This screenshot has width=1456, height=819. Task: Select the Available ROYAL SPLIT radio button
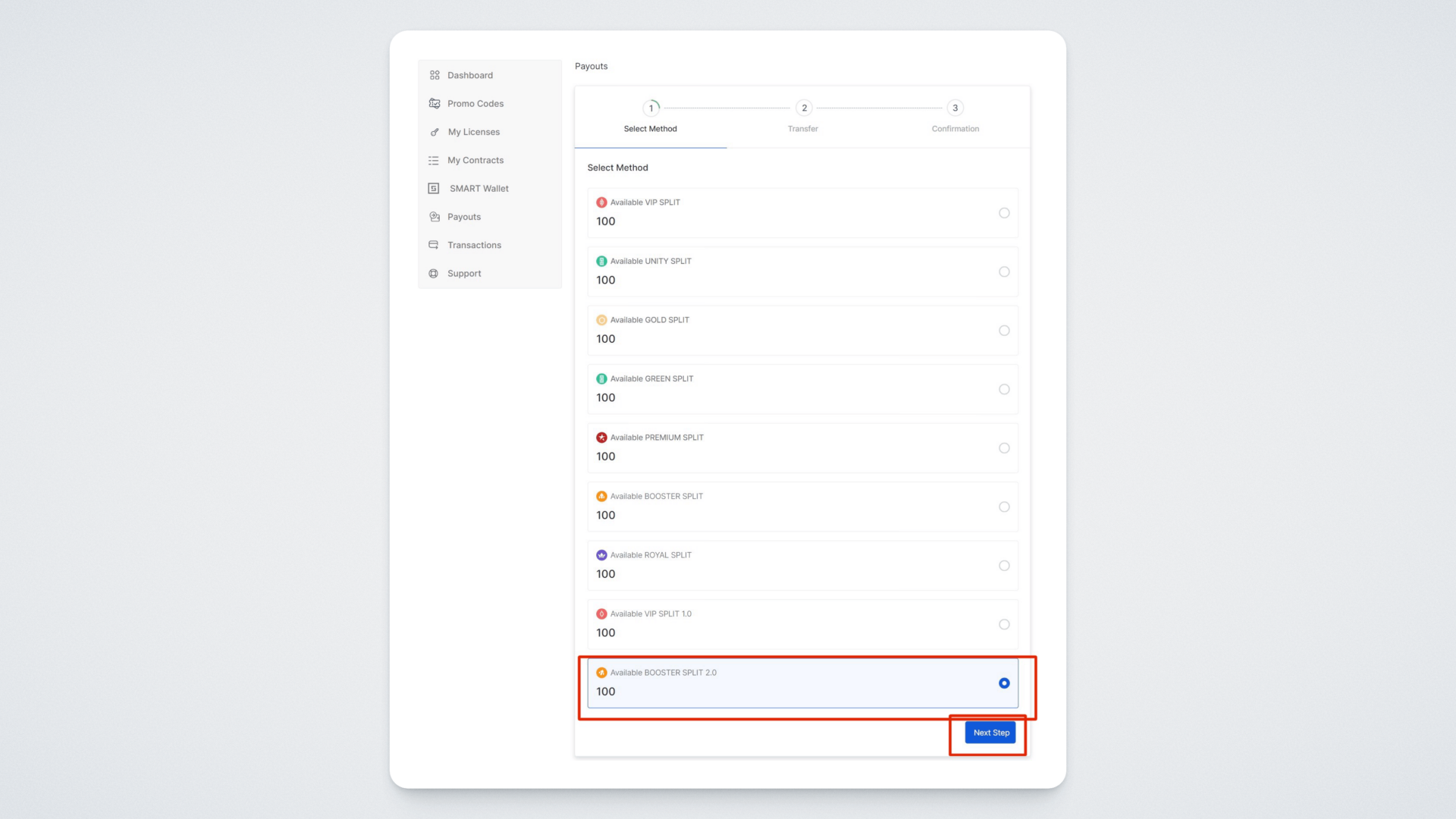coord(1004,566)
